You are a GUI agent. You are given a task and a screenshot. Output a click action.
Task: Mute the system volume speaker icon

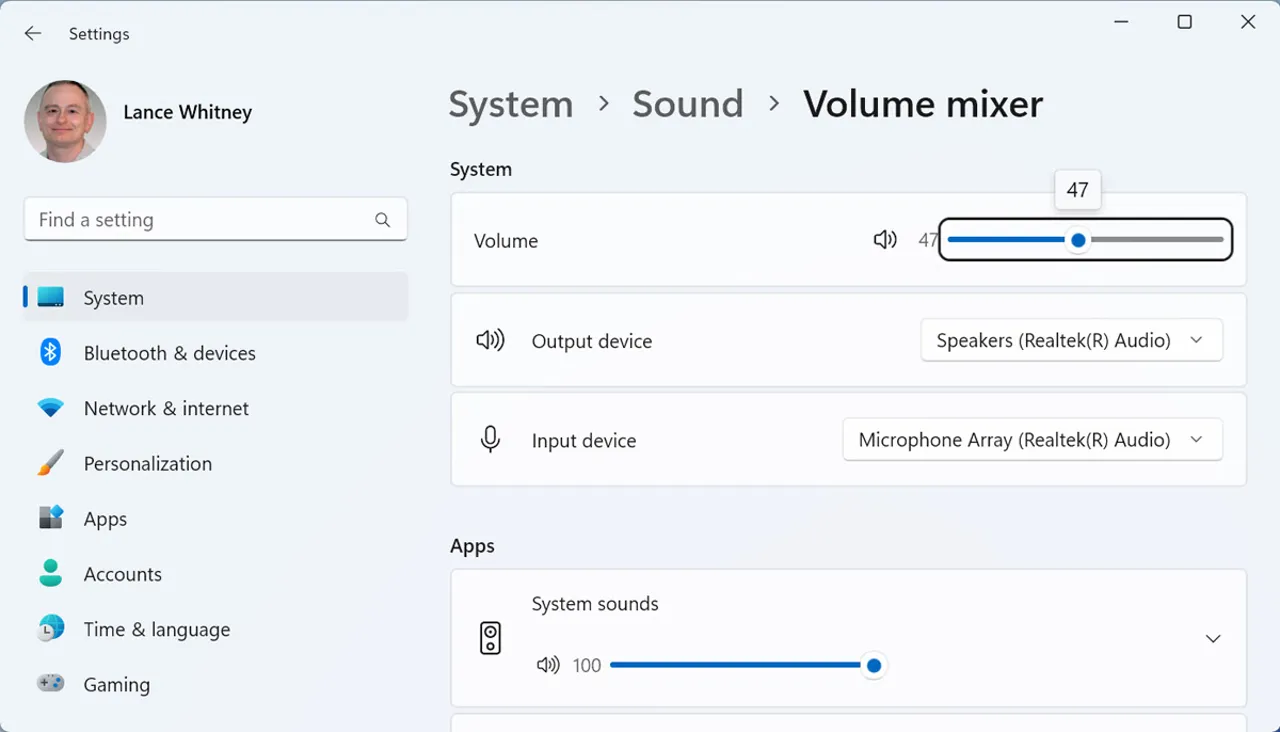[885, 240]
